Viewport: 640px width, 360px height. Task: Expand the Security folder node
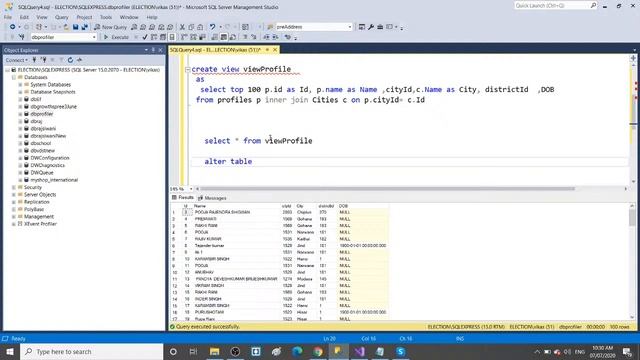pyautogui.click(x=13, y=187)
